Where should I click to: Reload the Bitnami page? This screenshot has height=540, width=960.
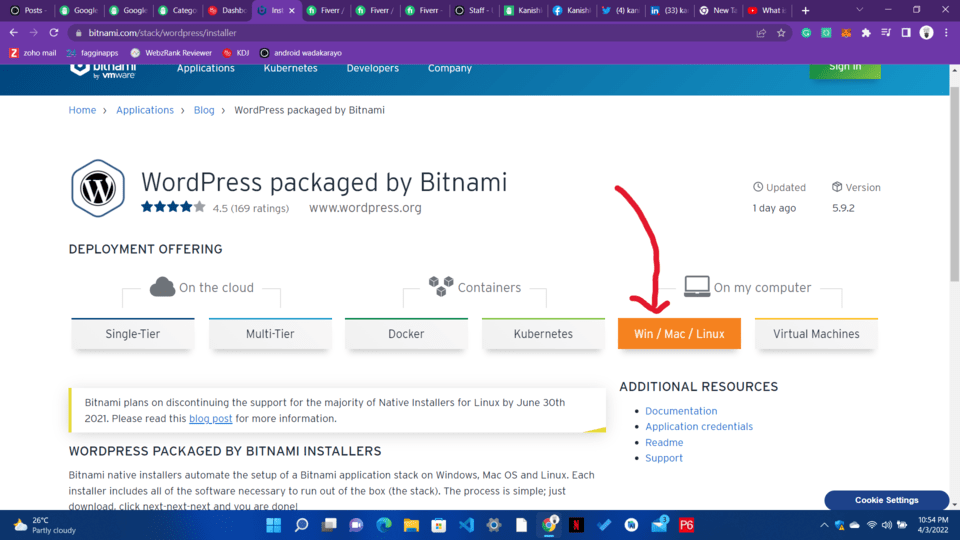tap(54, 33)
